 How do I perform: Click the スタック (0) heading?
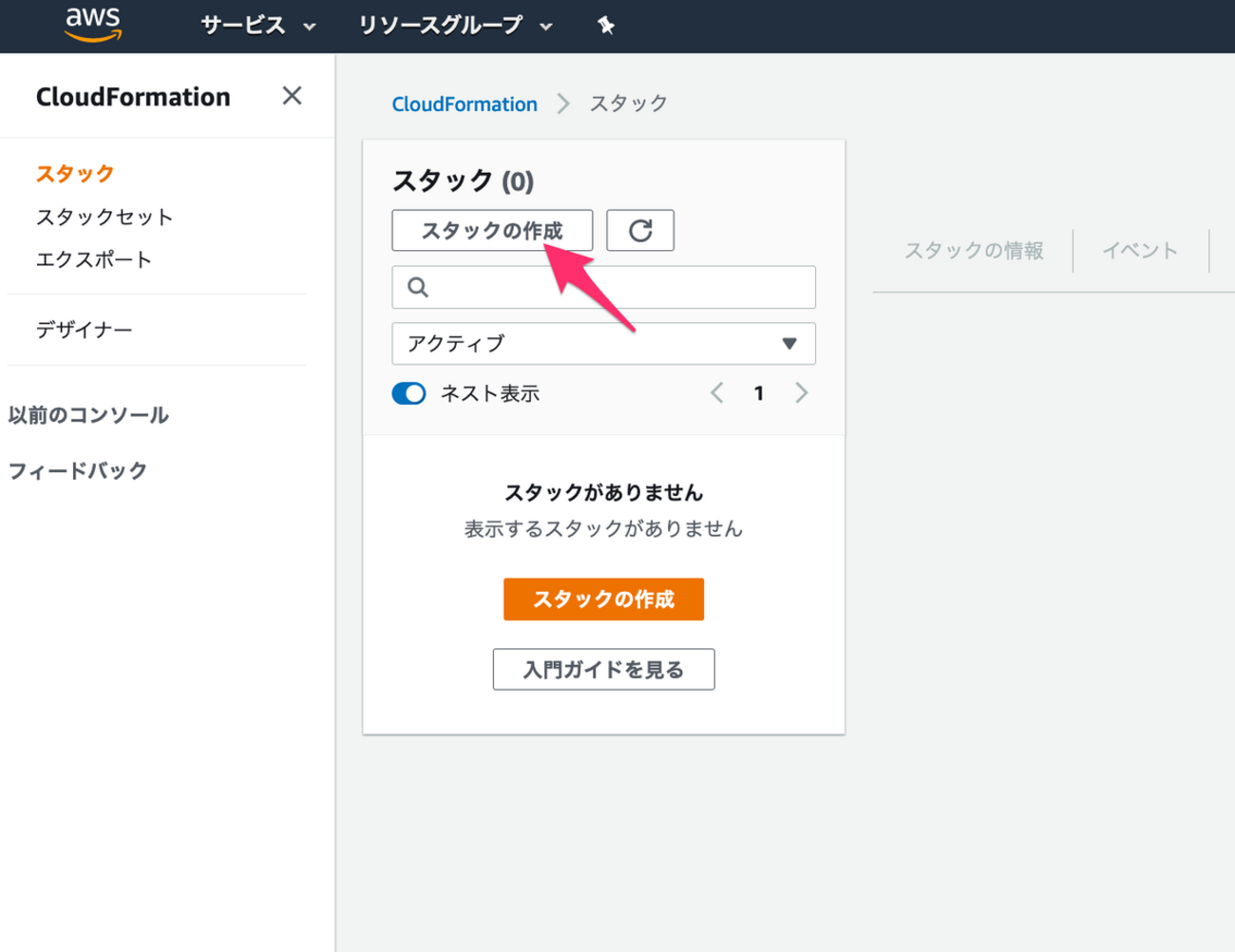click(463, 181)
